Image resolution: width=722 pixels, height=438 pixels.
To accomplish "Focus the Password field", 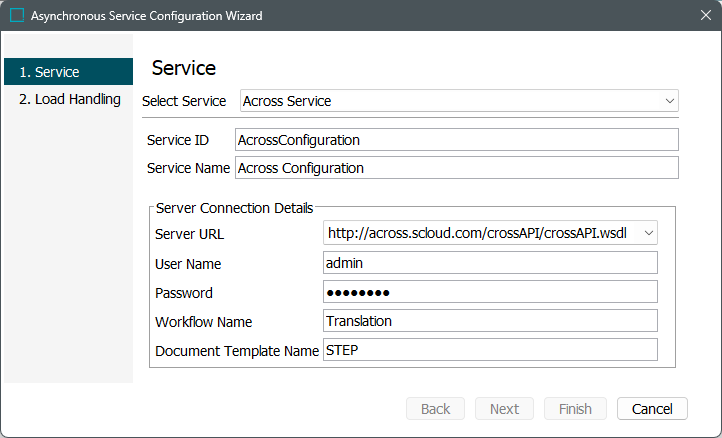I will (x=490, y=292).
